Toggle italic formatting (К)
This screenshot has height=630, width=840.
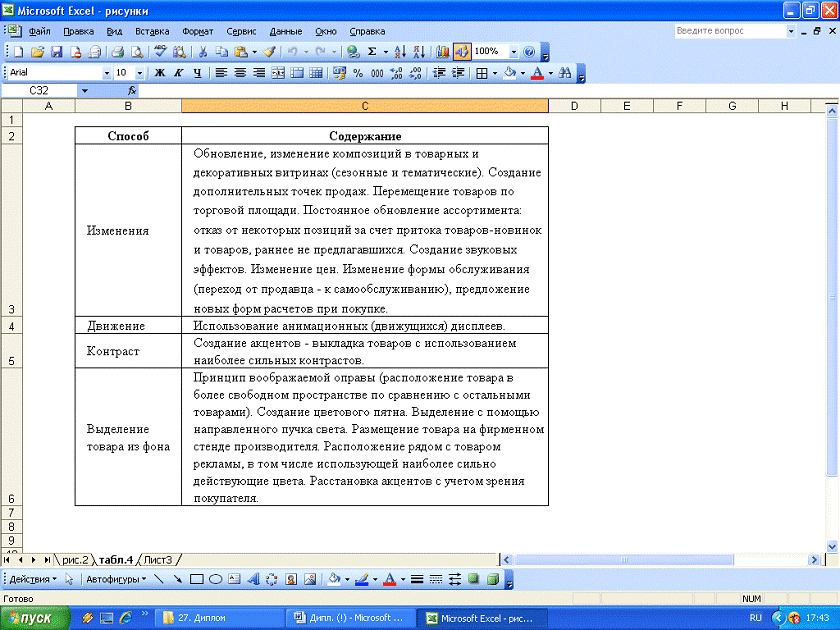tap(178, 73)
